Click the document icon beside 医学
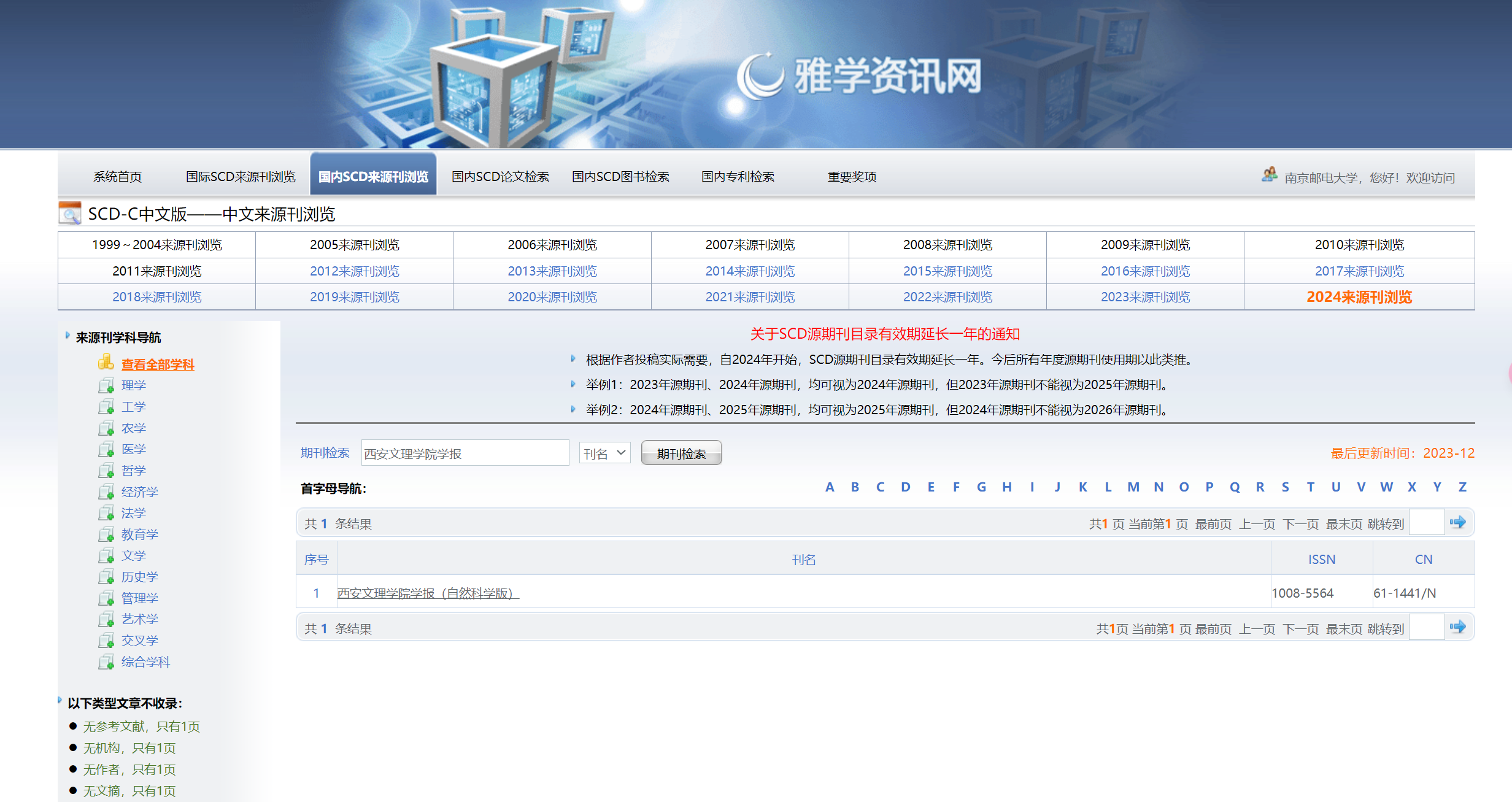1512x802 pixels. 106,449
